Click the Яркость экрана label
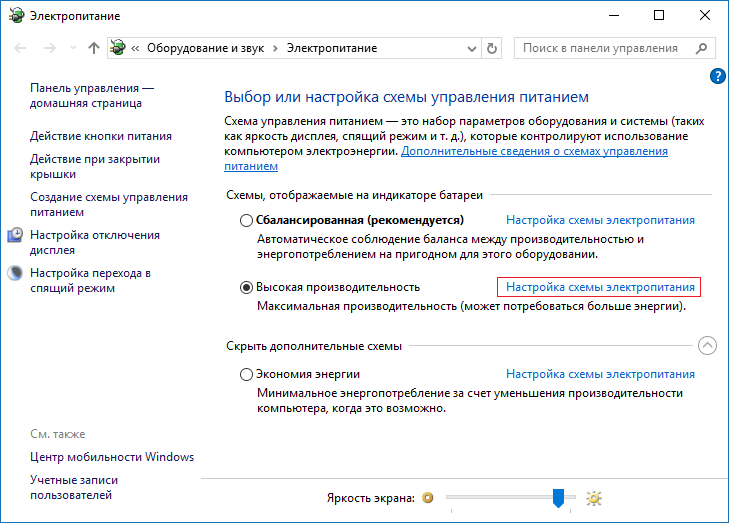Image resolution: width=729 pixels, height=523 pixels. [x=371, y=498]
